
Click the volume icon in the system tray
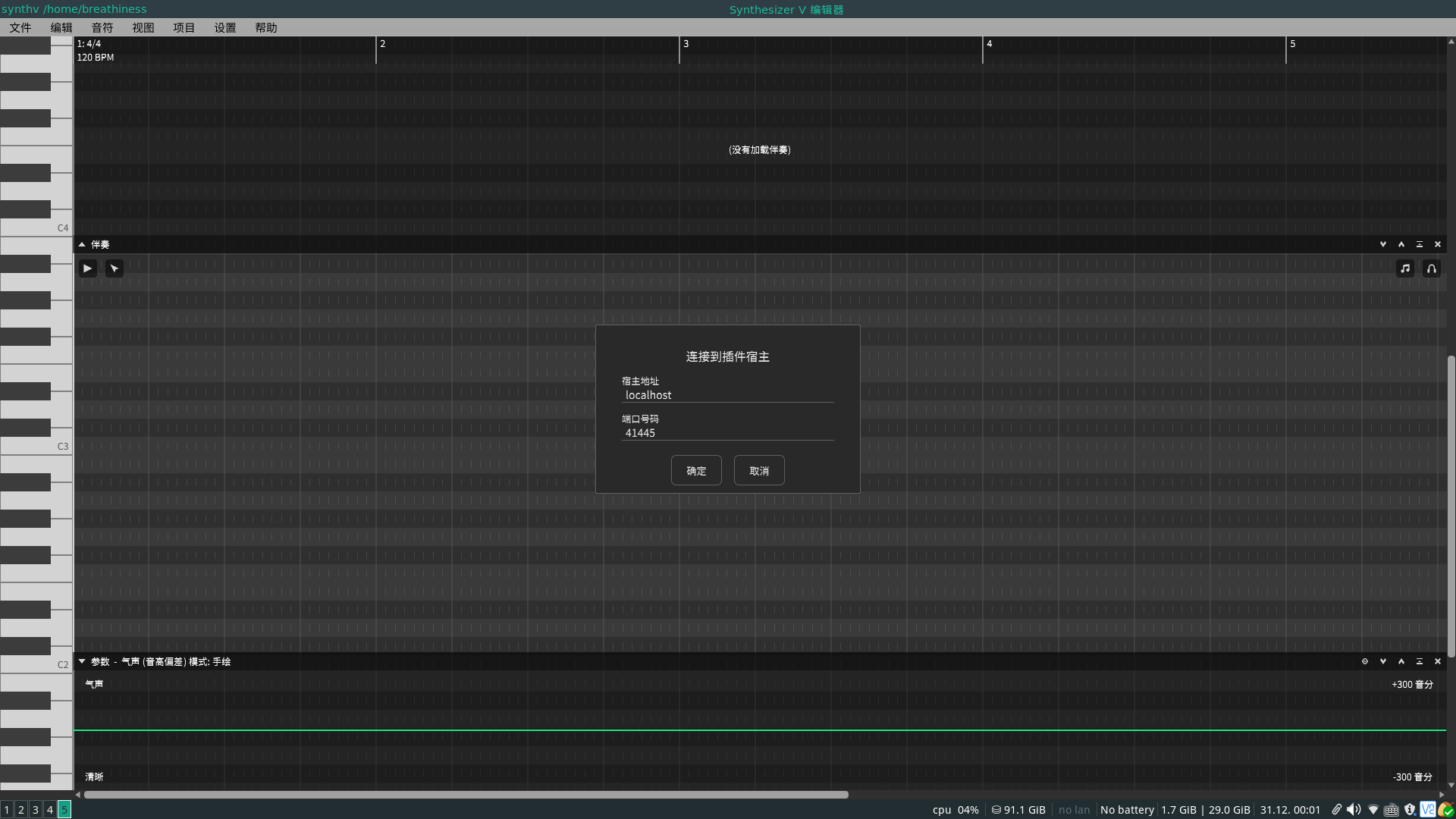pyautogui.click(x=1354, y=810)
